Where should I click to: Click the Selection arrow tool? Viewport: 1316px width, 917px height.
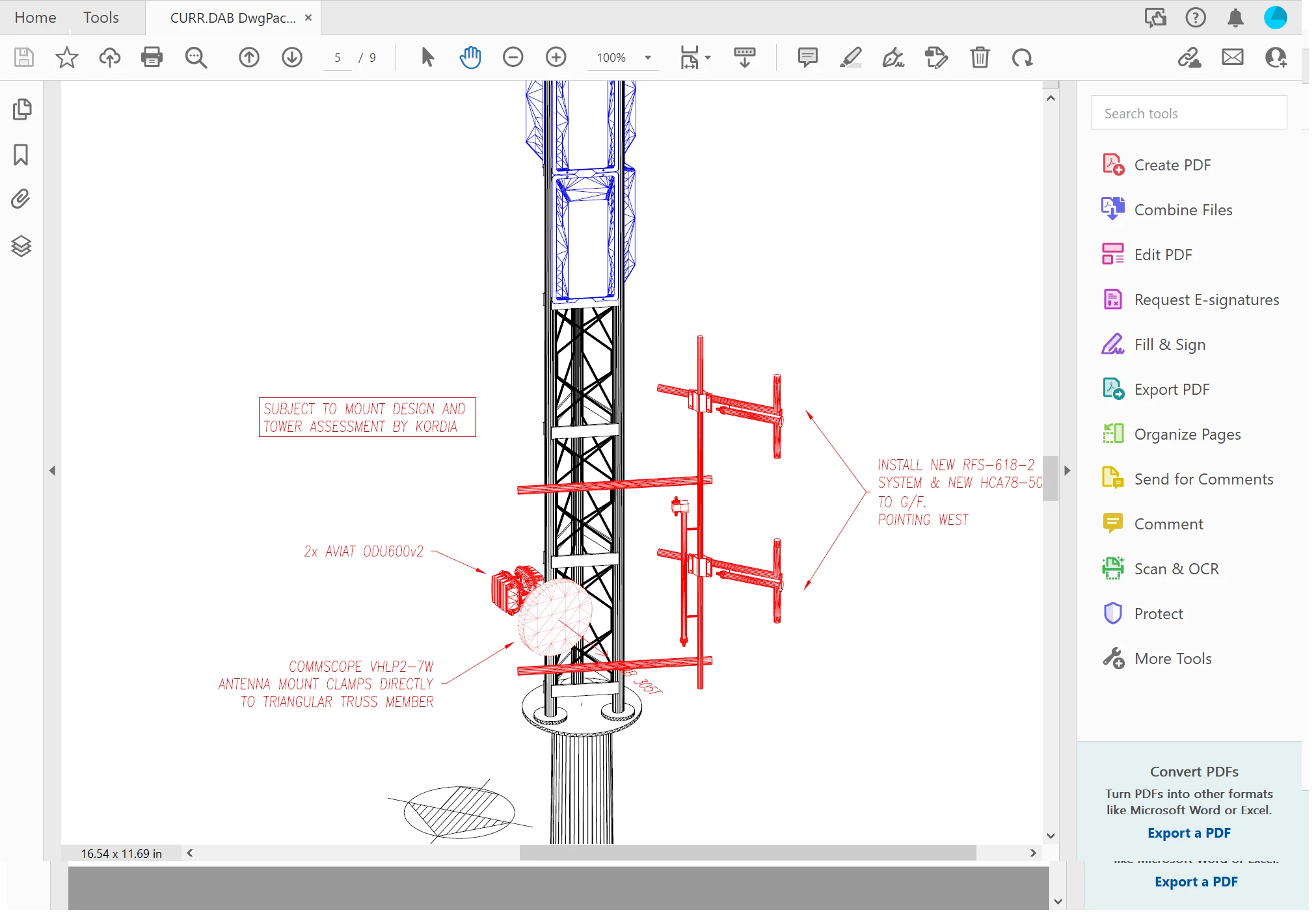click(427, 57)
